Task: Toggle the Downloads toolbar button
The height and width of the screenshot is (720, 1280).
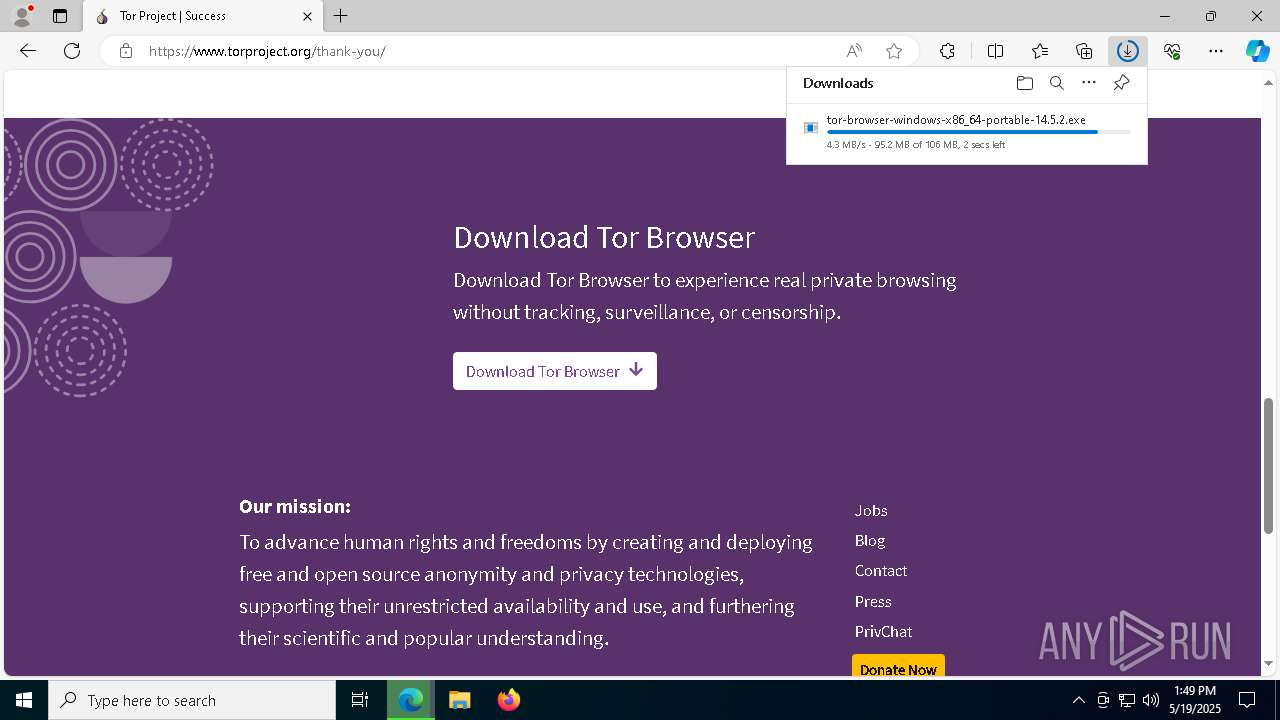Action: 1128,51
